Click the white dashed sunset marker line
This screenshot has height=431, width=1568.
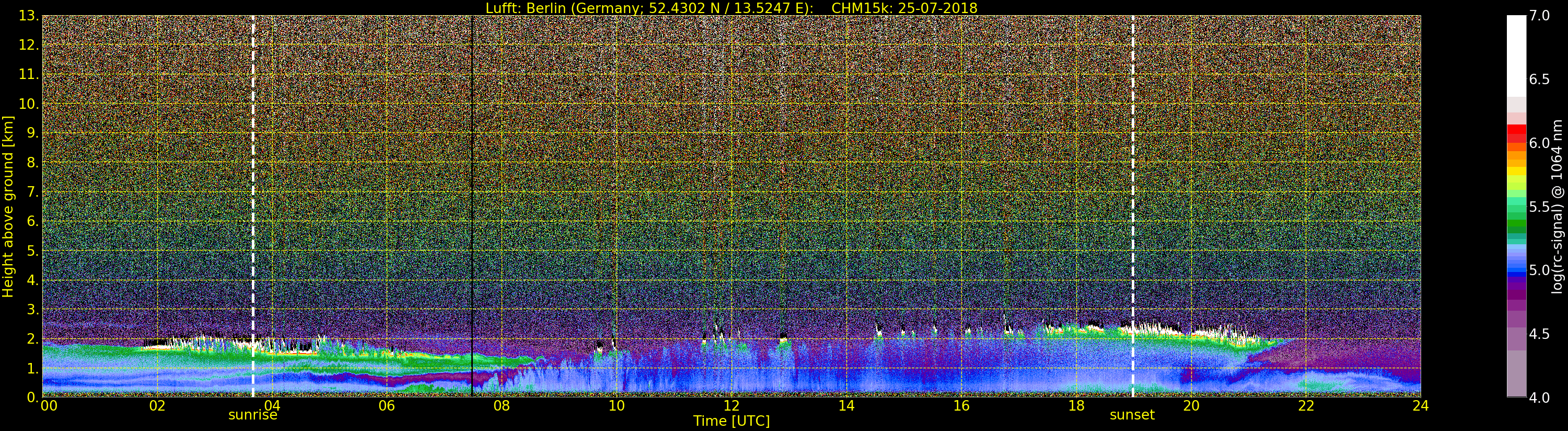point(1133,206)
